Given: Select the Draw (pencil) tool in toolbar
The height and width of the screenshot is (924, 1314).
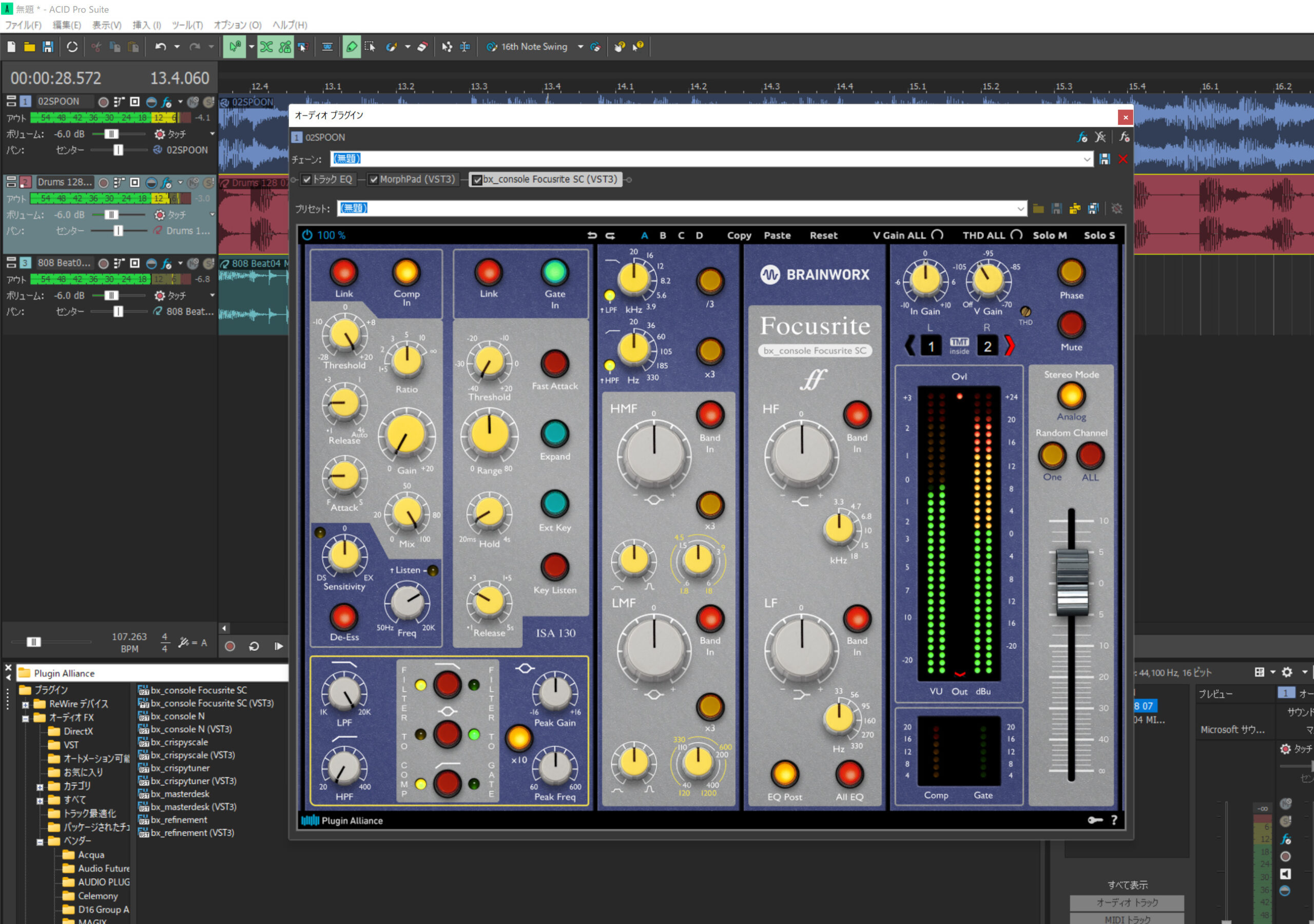Looking at the screenshot, I should click(x=352, y=47).
